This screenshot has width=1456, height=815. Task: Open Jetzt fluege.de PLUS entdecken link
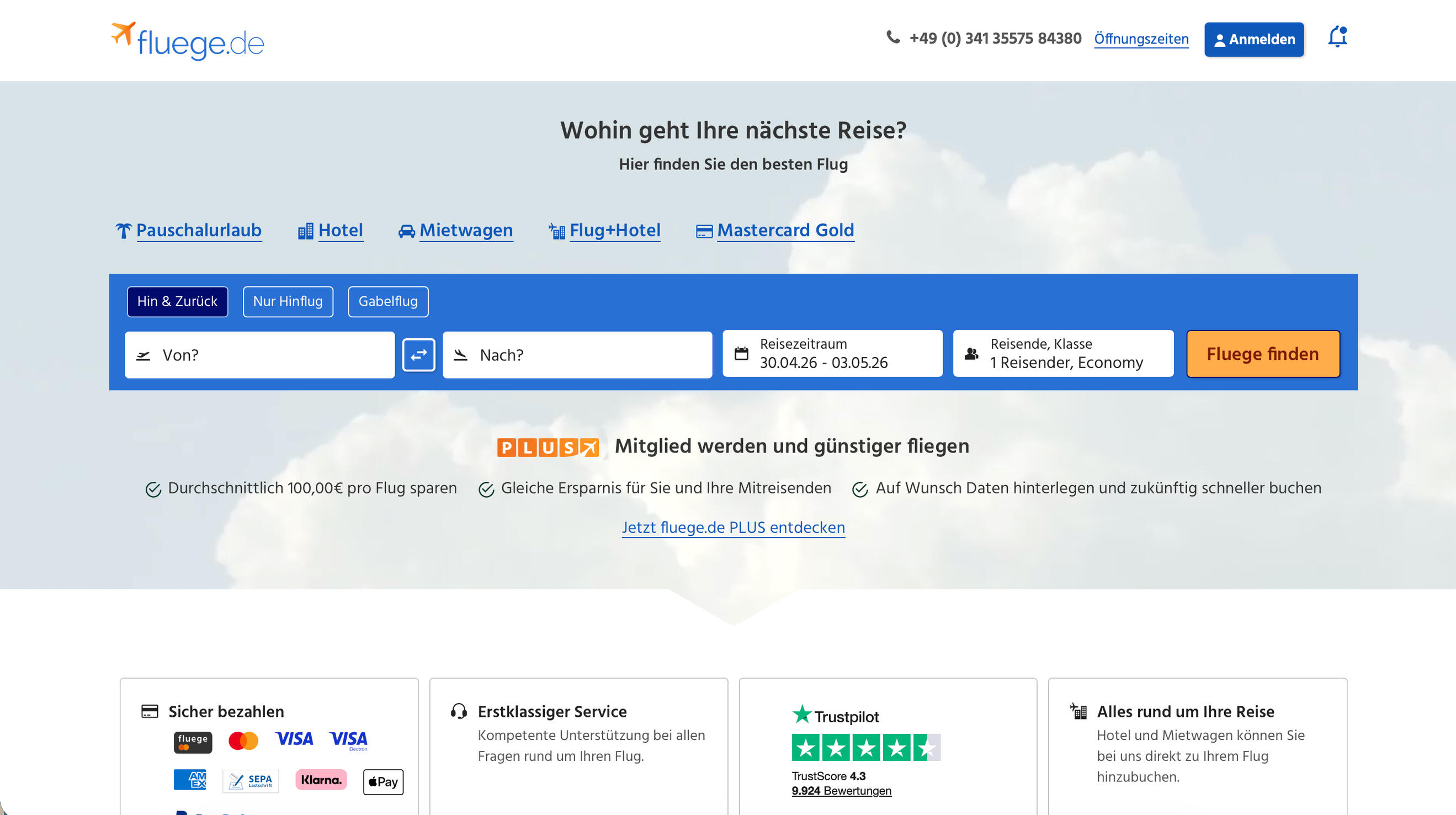(x=733, y=528)
